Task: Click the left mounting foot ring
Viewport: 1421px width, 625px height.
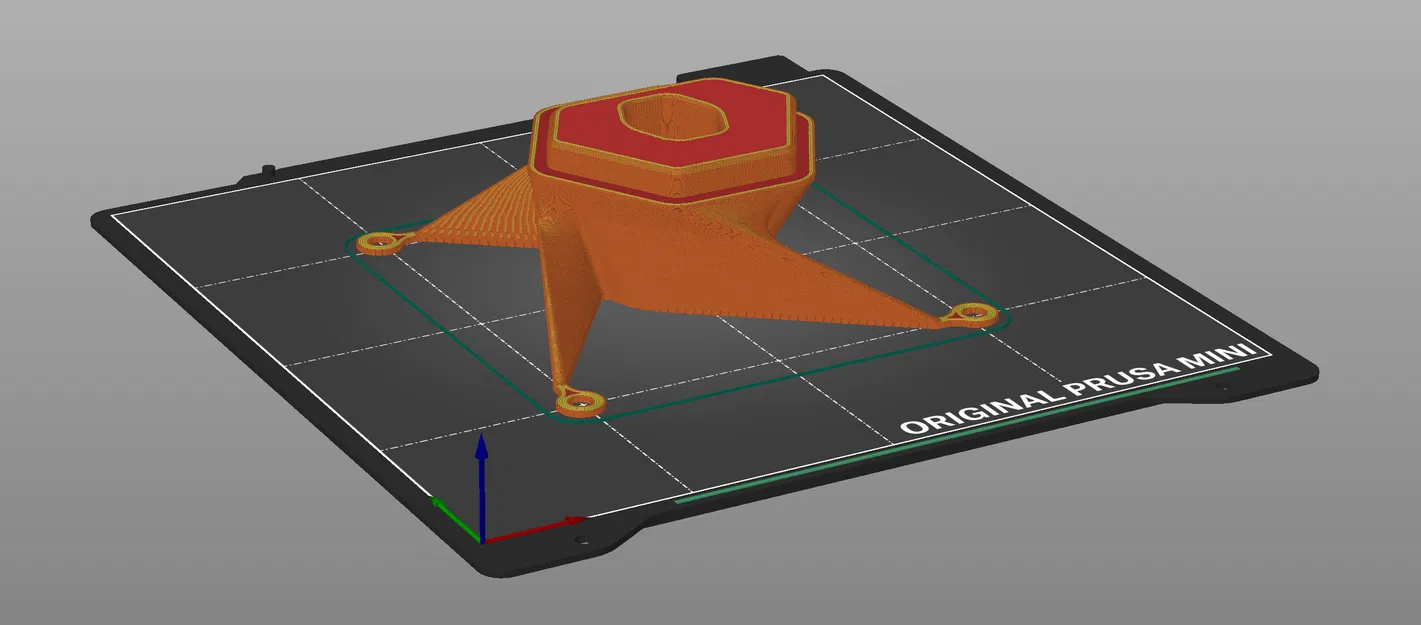Action: click(x=379, y=243)
